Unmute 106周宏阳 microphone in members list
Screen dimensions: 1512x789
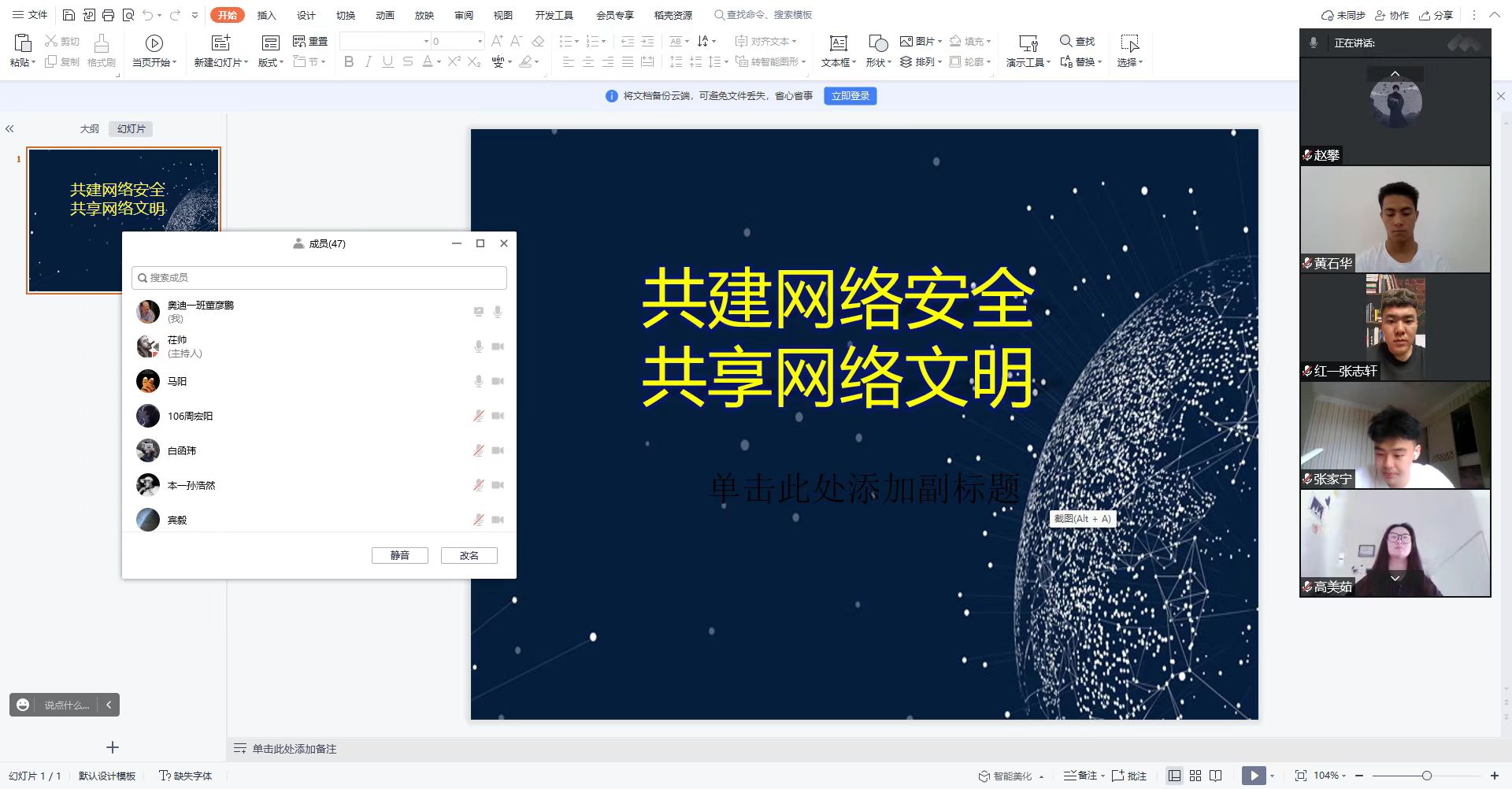point(478,416)
